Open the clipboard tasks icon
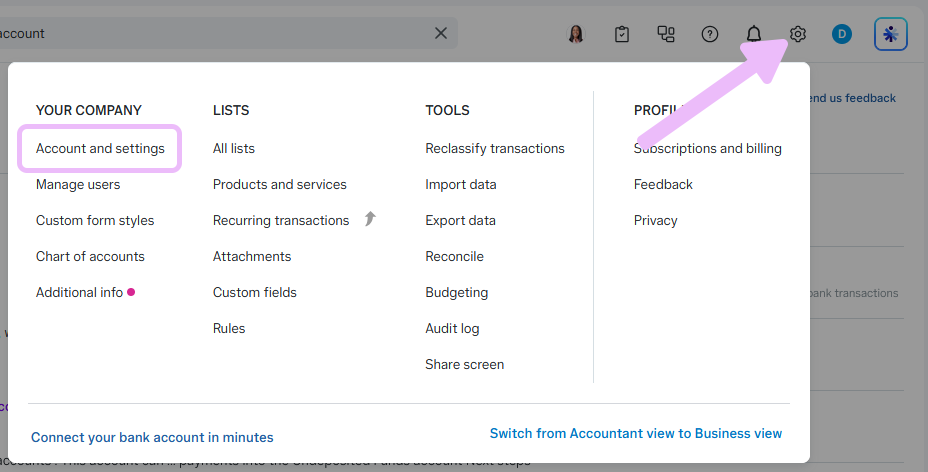This screenshot has width=928, height=472. (621, 34)
